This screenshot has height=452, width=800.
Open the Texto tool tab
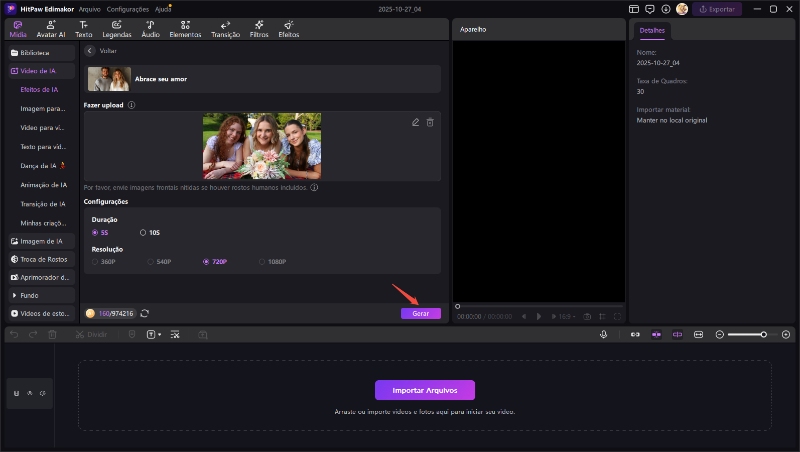84,29
